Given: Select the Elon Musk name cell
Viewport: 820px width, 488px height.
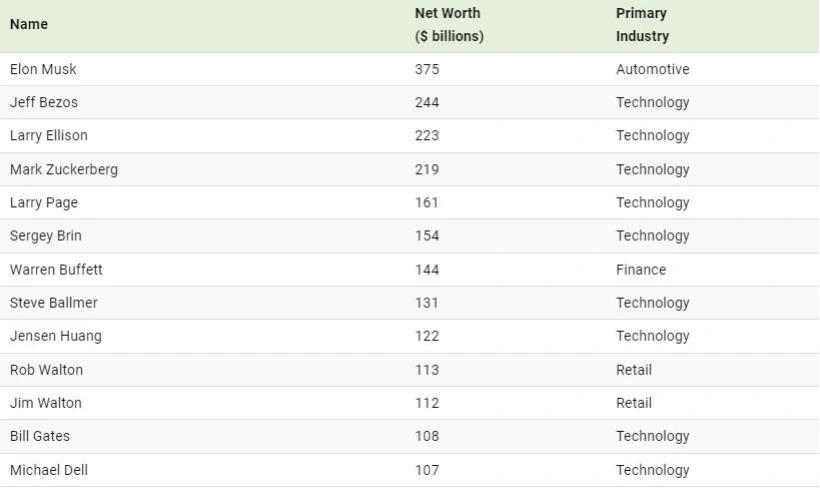Looking at the screenshot, I should 43,69.
